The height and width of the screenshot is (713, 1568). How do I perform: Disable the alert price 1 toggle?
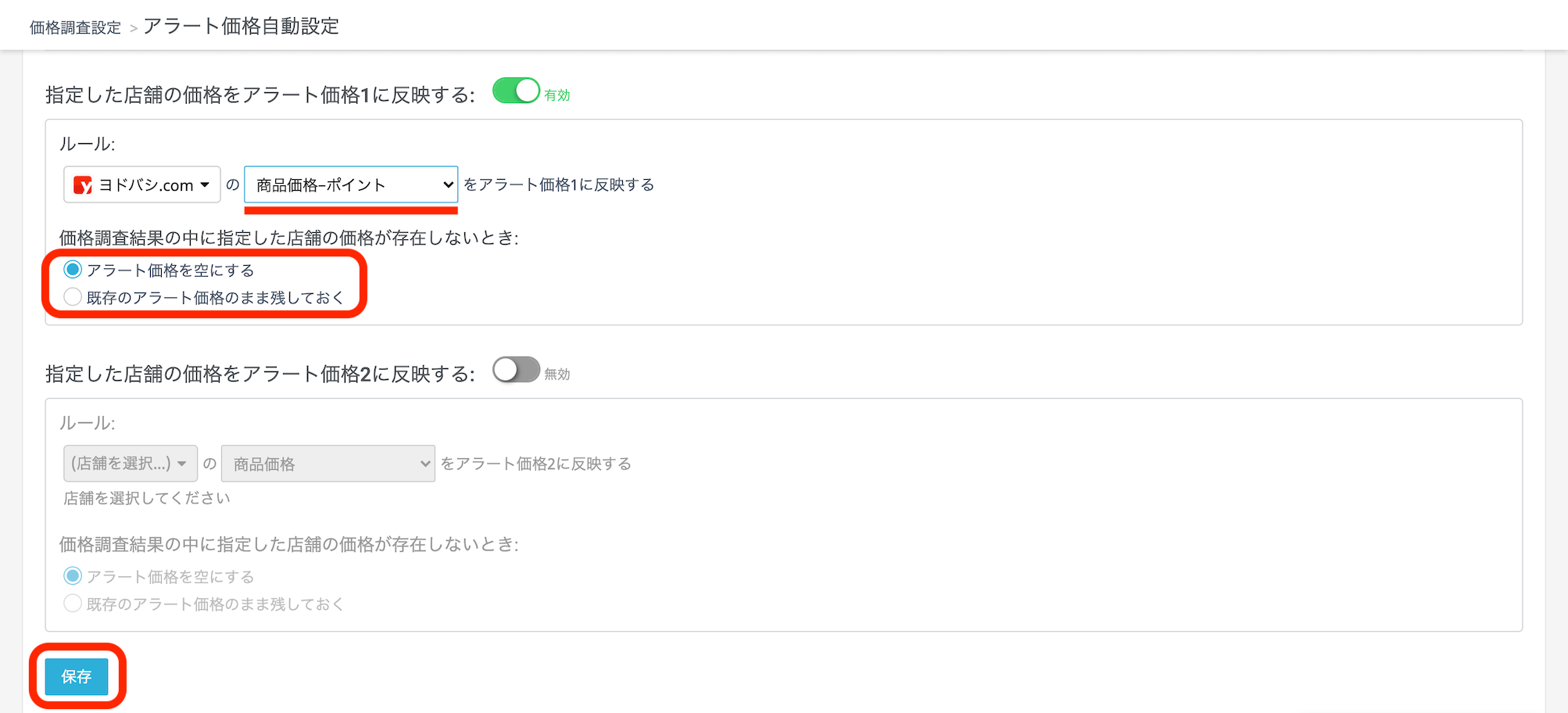point(516,91)
